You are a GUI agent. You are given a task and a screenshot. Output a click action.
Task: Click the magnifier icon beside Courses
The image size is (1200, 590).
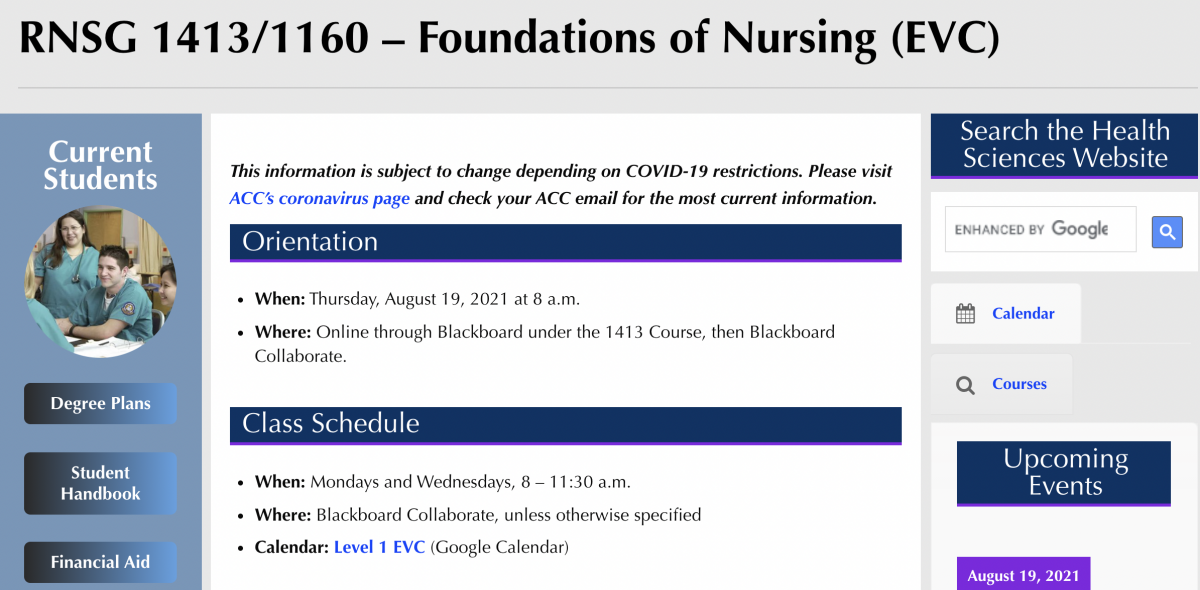click(965, 385)
